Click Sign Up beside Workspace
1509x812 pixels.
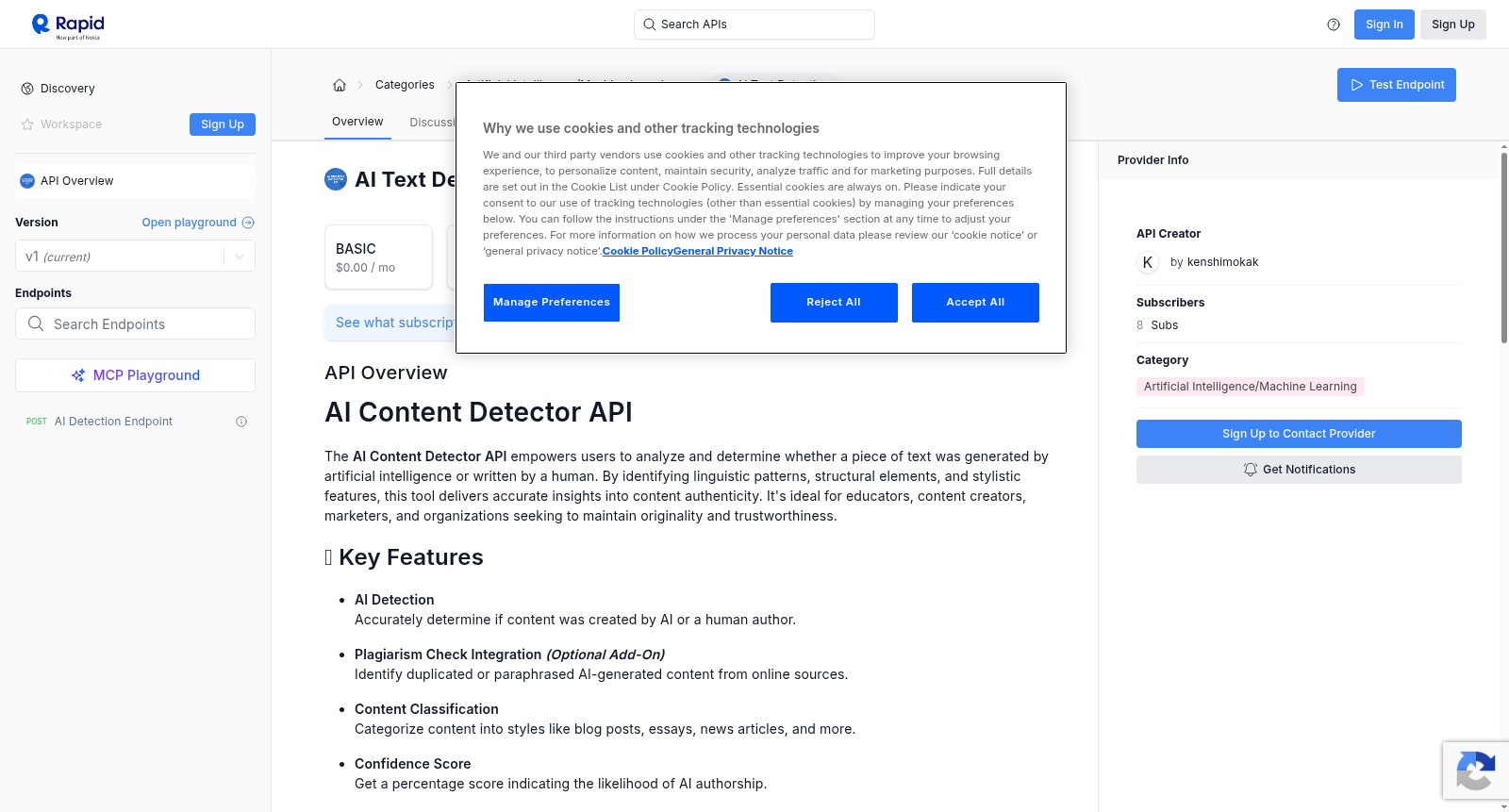click(223, 124)
